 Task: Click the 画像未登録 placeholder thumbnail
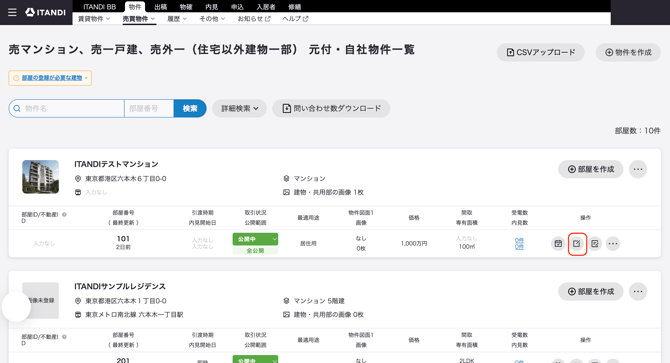pyautogui.click(x=41, y=300)
